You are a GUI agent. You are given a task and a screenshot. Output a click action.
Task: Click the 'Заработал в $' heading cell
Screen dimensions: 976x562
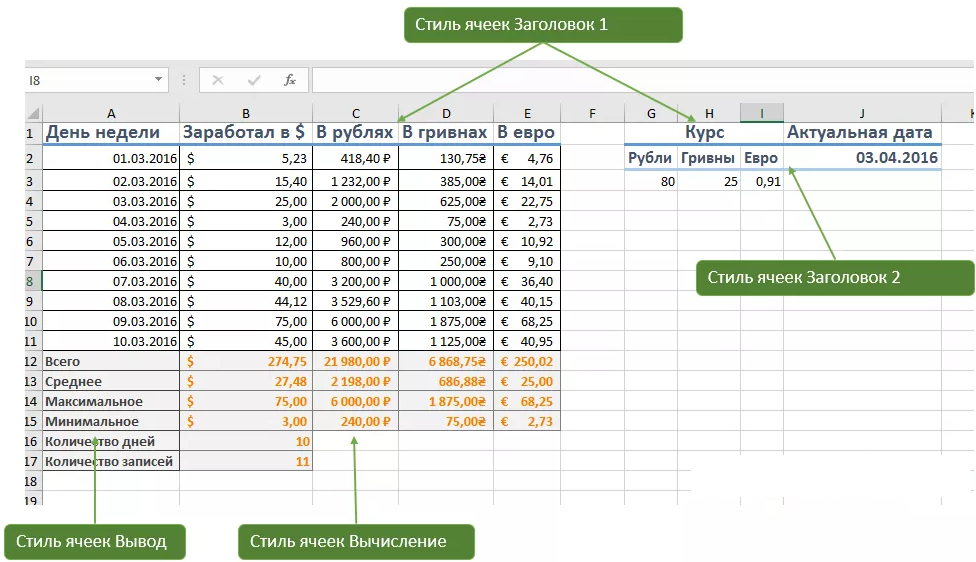click(246, 133)
